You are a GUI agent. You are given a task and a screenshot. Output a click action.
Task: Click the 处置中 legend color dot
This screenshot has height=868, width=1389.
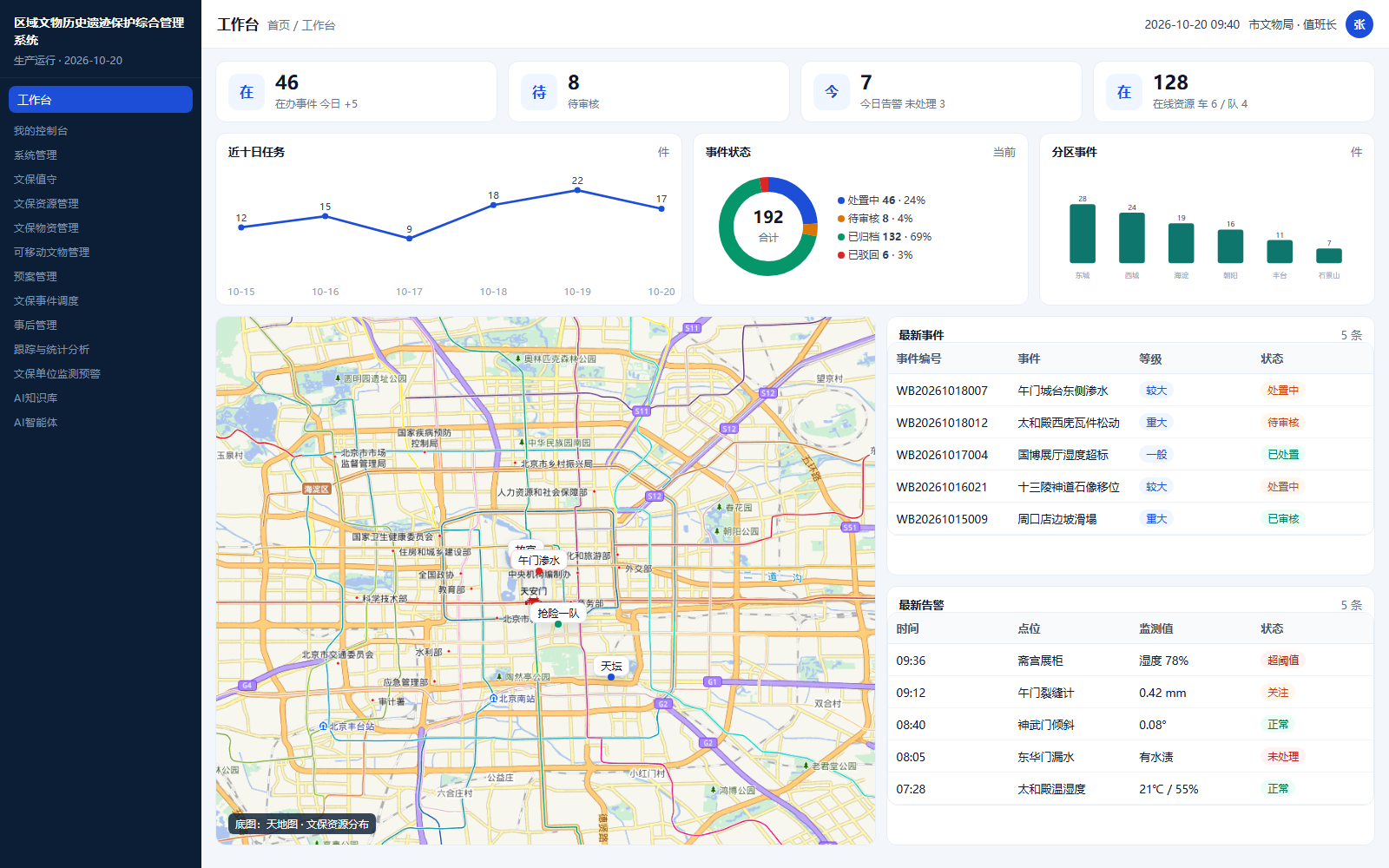[x=840, y=201]
